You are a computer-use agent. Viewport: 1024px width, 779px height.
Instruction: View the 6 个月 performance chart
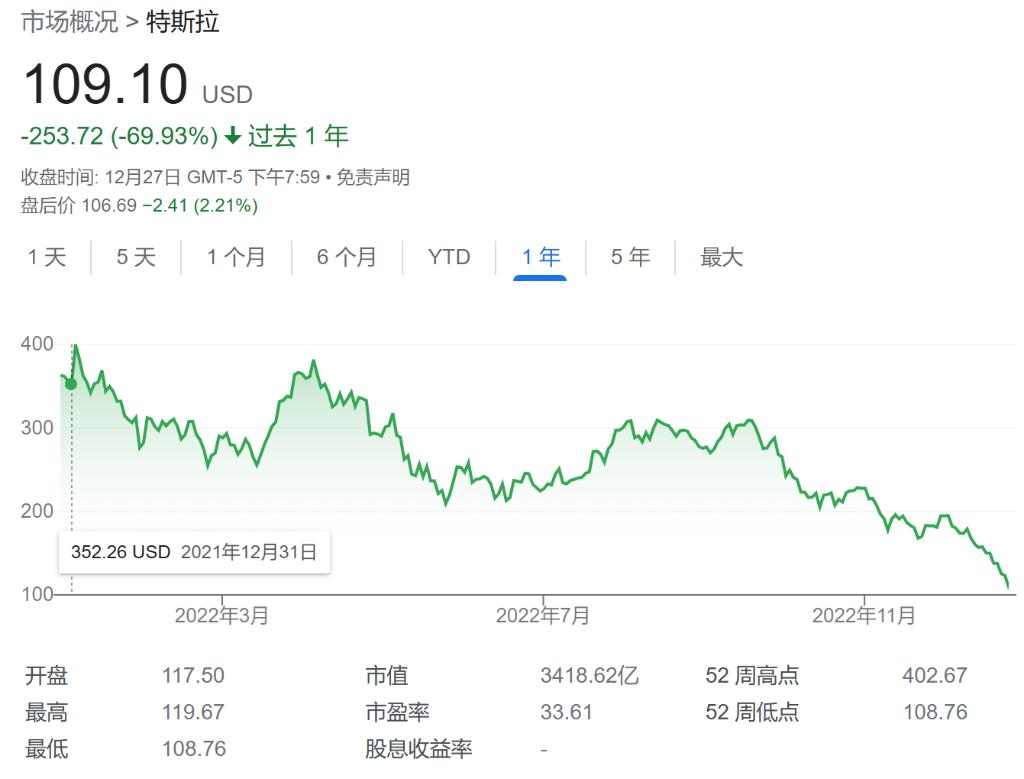(x=345, y=257)
